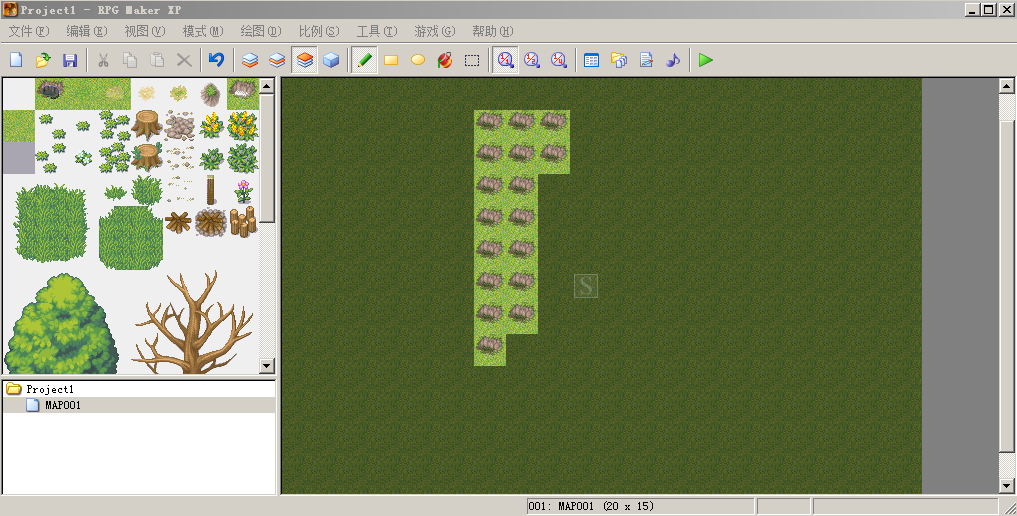Maximize the RPG Maker XP window
The height and width of the screenshot is (516, 1017).
click(x=988, y=10)
